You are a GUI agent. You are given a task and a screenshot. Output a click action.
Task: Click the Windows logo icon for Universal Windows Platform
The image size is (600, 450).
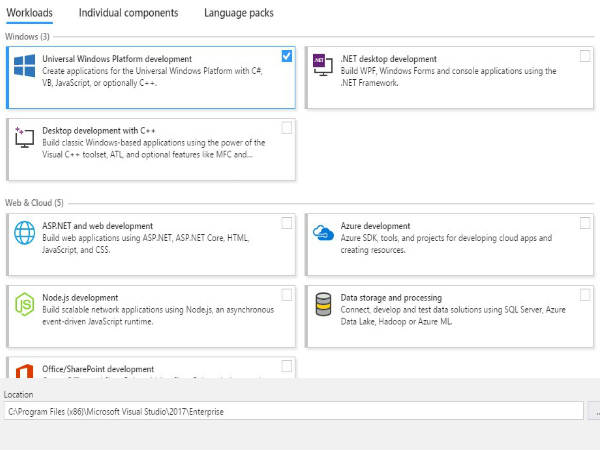(25, 68)
